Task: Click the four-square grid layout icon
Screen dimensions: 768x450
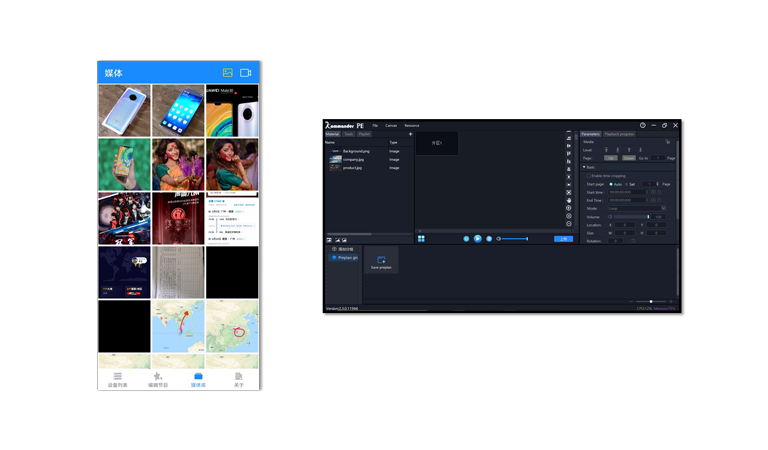Action: pos(422,239)
